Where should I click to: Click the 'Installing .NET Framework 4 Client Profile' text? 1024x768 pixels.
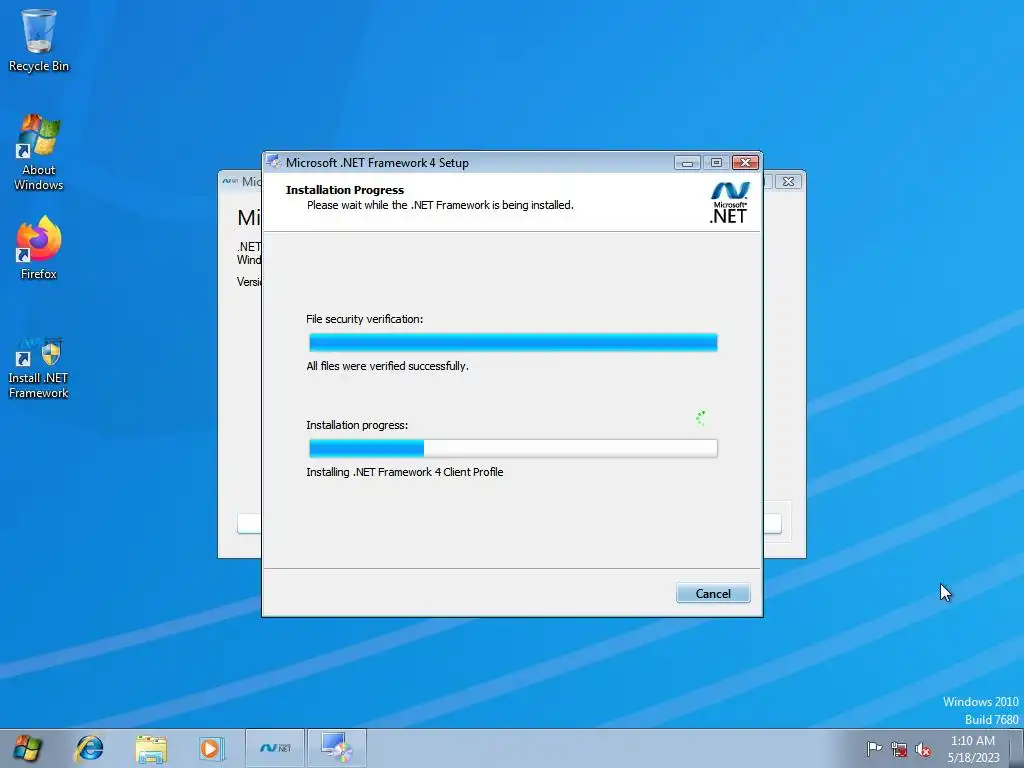(405, 472)
